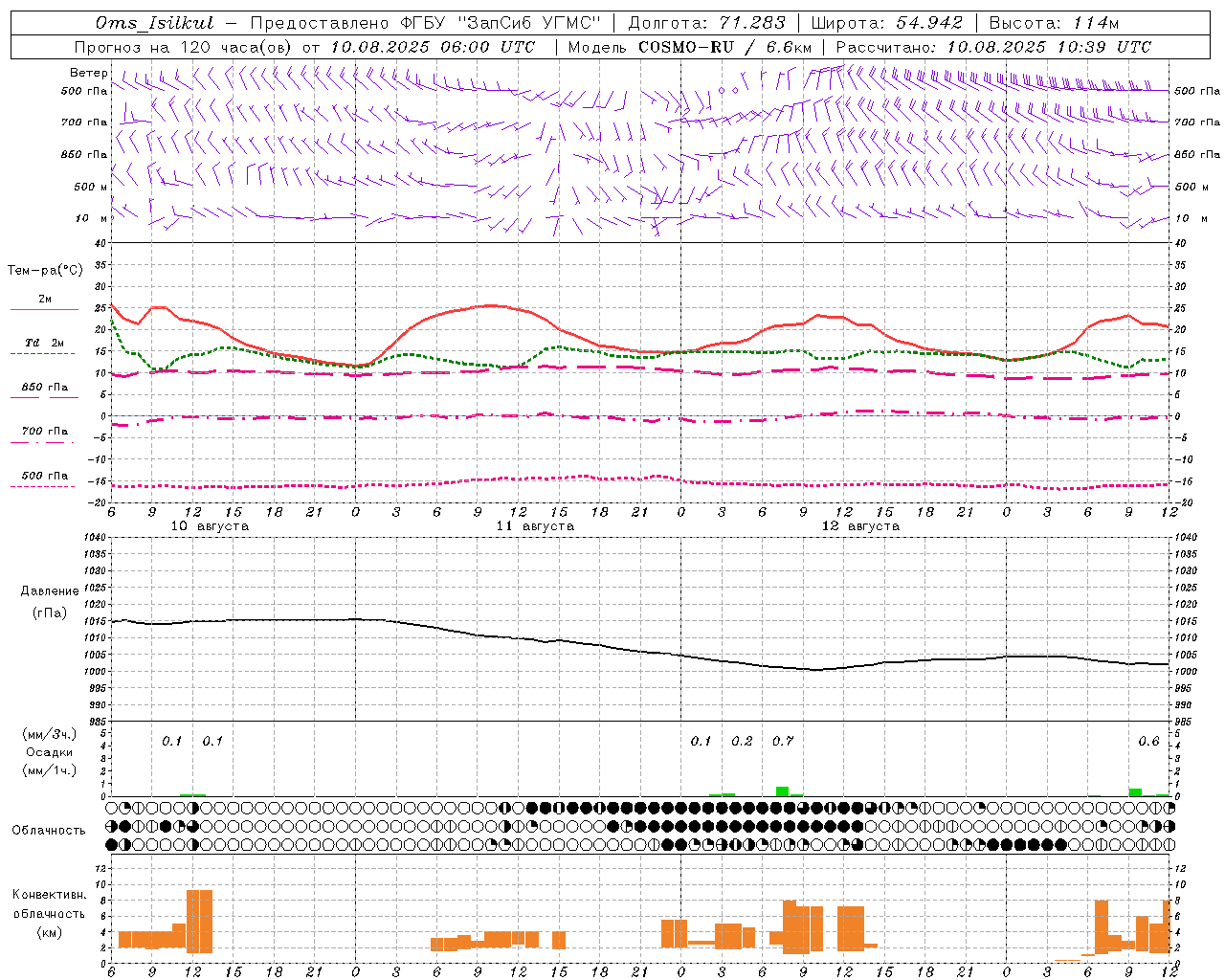Click the pink dotted 500 гПа temperature legend
The width and height of the screenshot is (1225, 980).
pos(44,486)
